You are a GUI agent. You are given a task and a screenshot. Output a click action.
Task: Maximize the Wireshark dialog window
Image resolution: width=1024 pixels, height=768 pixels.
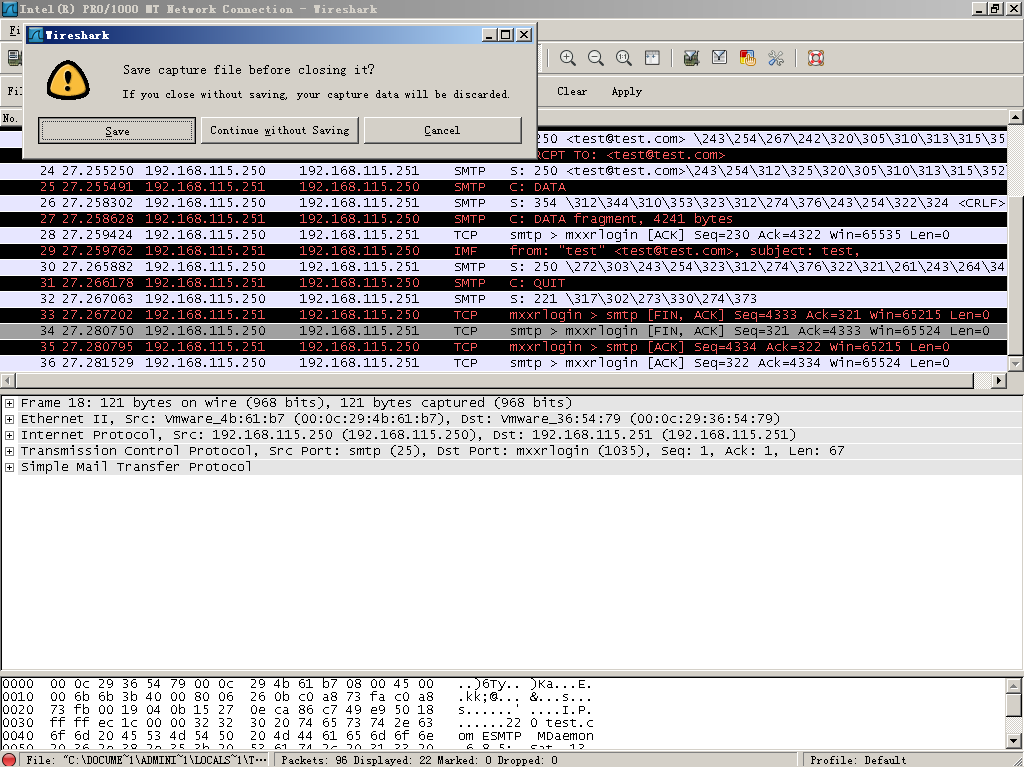click(x=506, y=35)
